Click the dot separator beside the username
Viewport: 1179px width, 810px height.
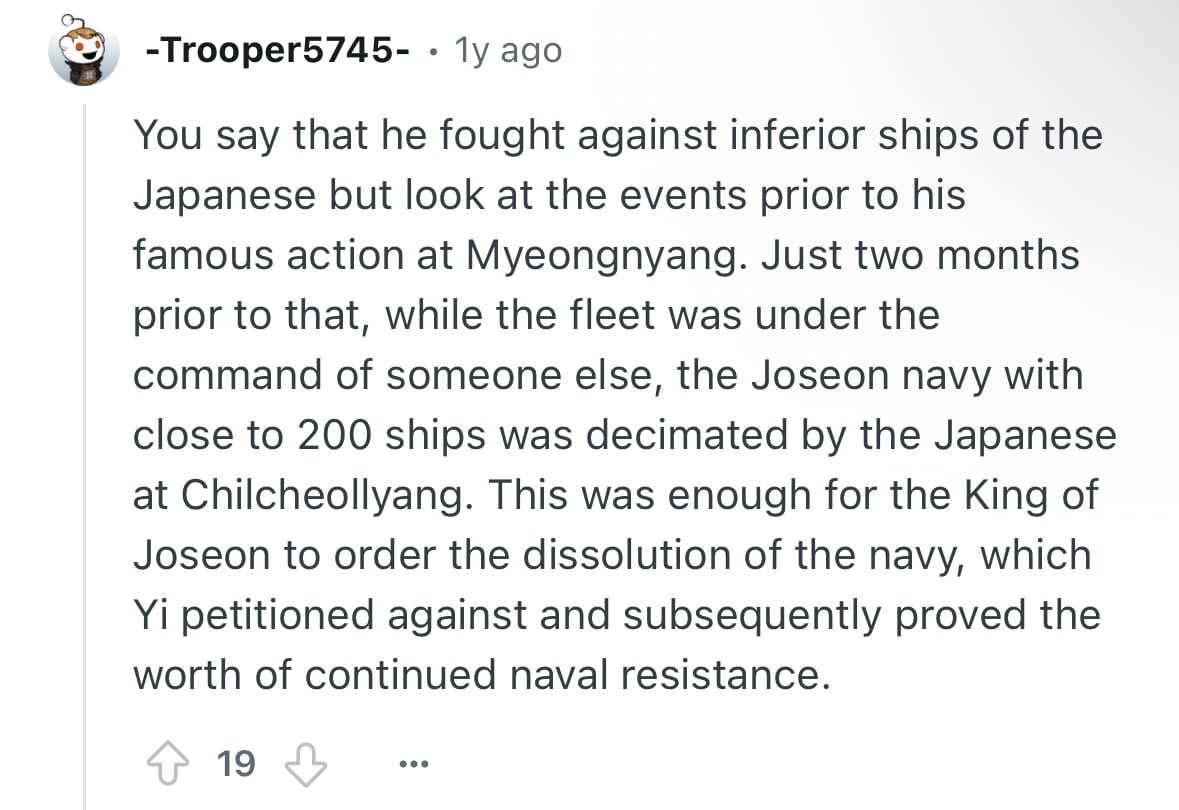[432, 52]
